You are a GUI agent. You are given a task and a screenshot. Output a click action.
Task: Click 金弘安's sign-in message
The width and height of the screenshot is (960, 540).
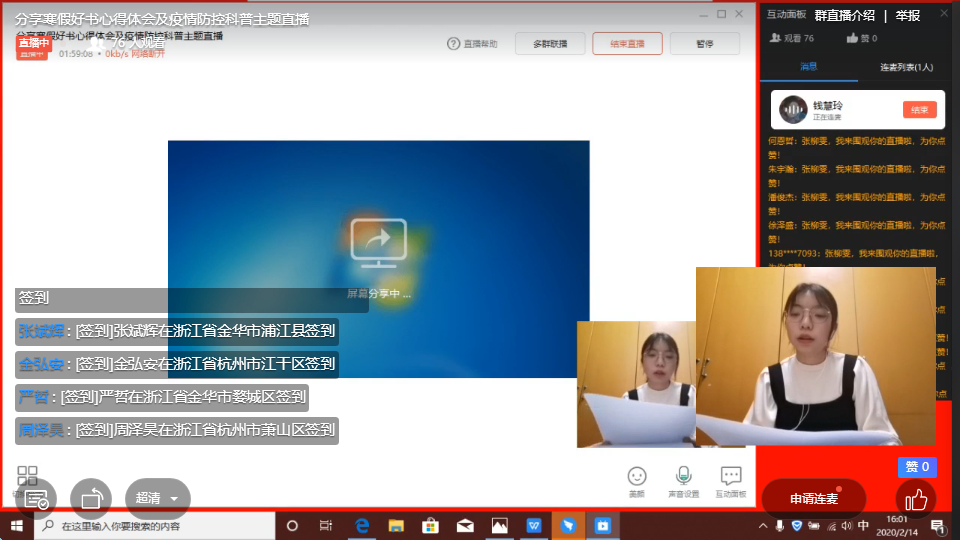pyautogui.click(x=177, y=364)
